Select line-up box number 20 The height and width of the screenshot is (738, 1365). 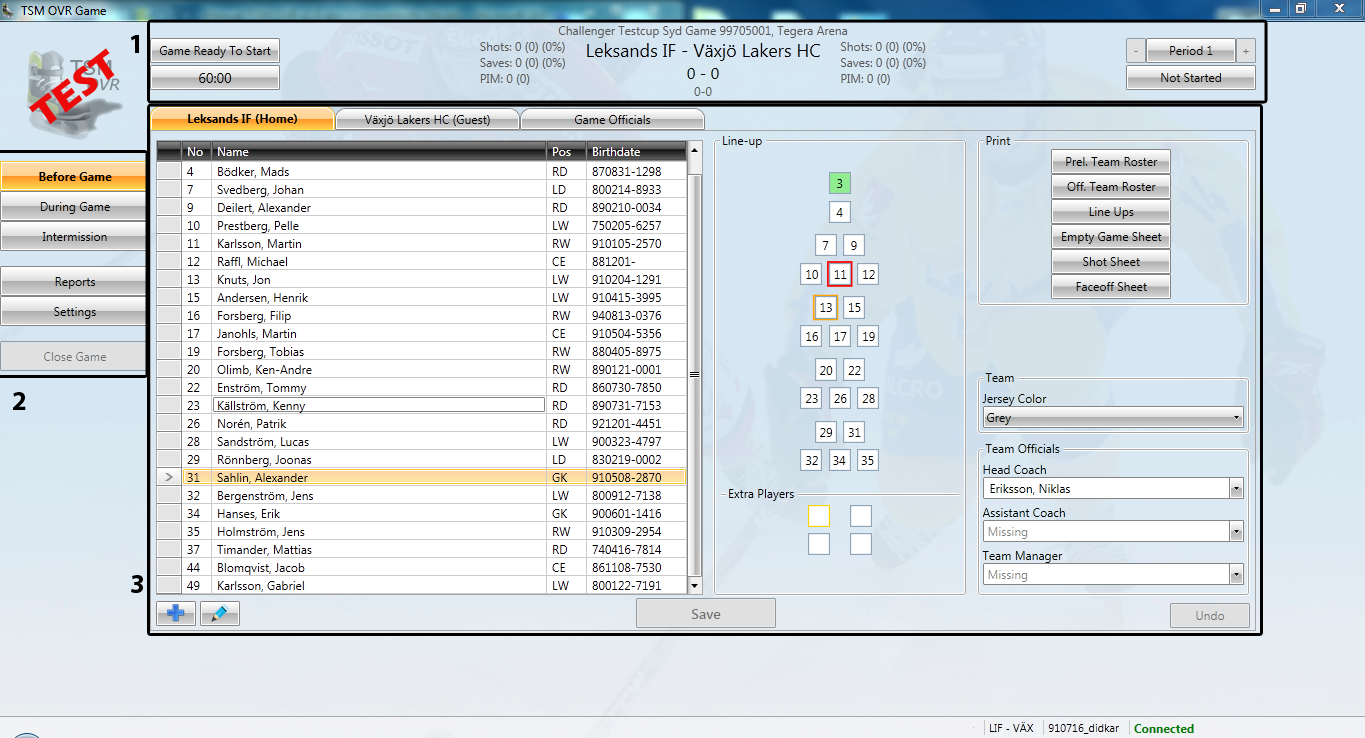coord(825,370)
